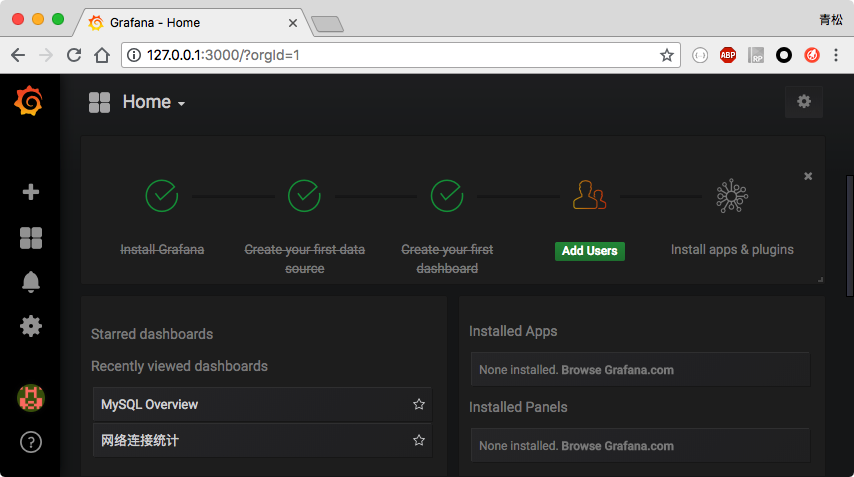Image resolution: width=854 pixels, height=477 pixels.
Task: Click Browse Grafana.com under Installed Panels
Action: tap(618, 446)
